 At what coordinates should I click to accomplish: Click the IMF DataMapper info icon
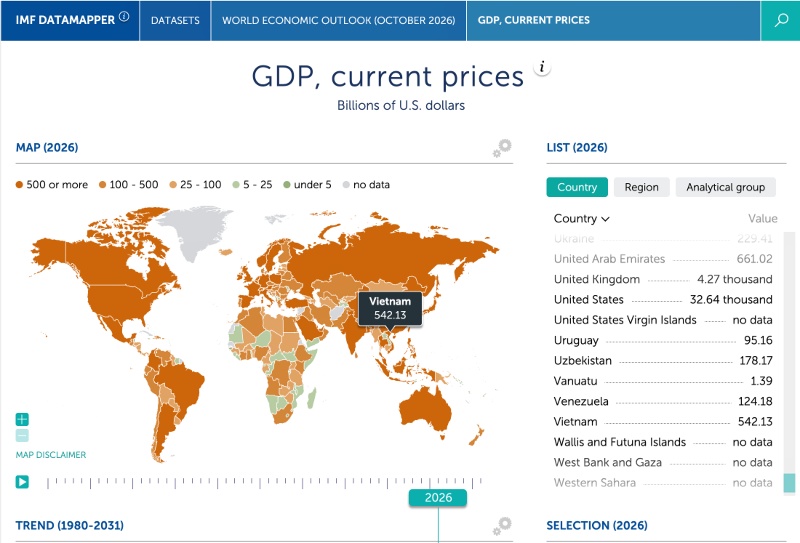(124, 16)
